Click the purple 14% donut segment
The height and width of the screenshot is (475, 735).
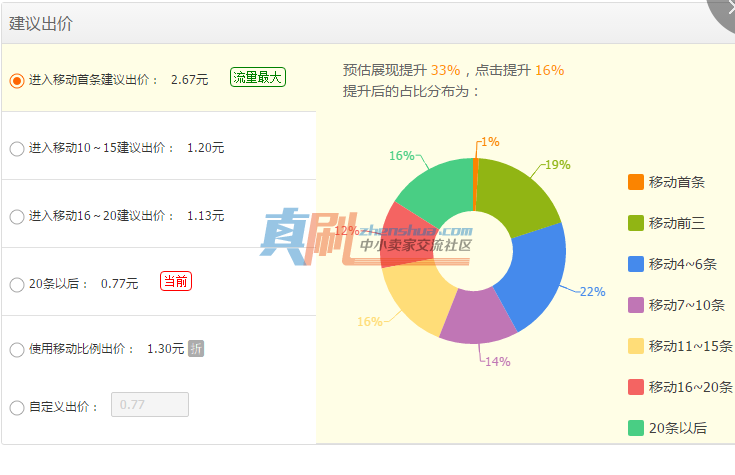(x=477, y=317)
